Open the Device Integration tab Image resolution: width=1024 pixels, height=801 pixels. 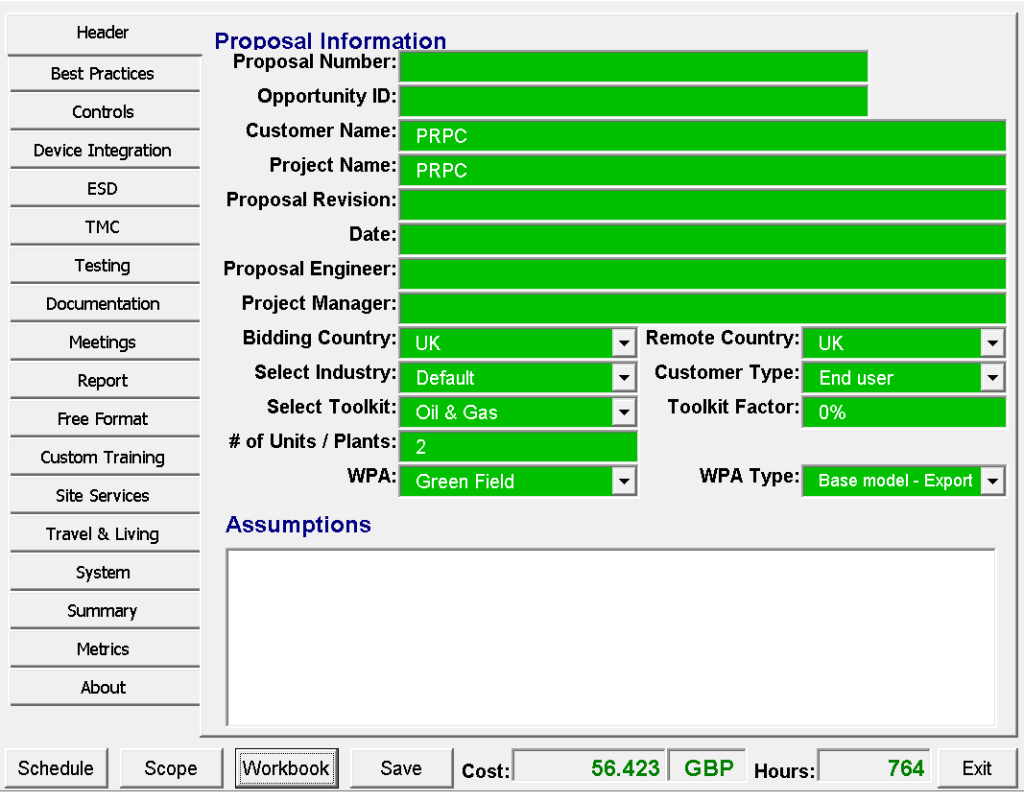(x=103, y=151)
